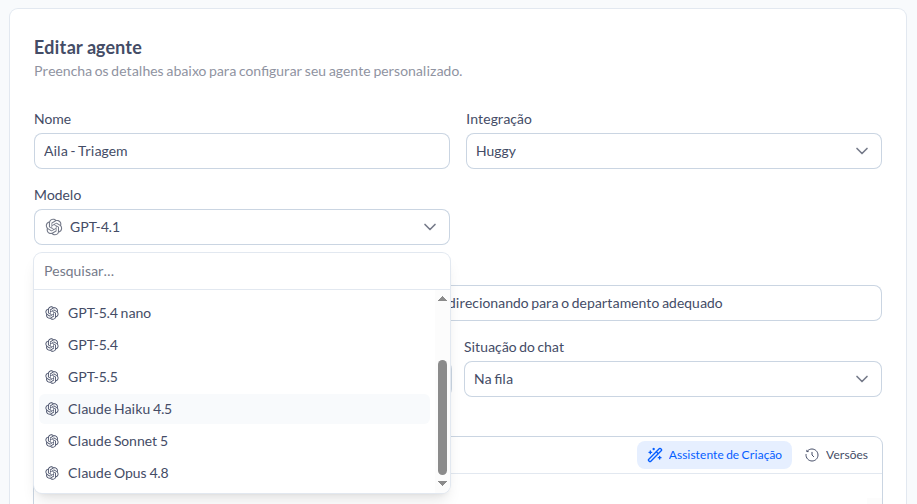
Task: Click the icon beside Claude Haiku 4.5
Action: point(52,409)
